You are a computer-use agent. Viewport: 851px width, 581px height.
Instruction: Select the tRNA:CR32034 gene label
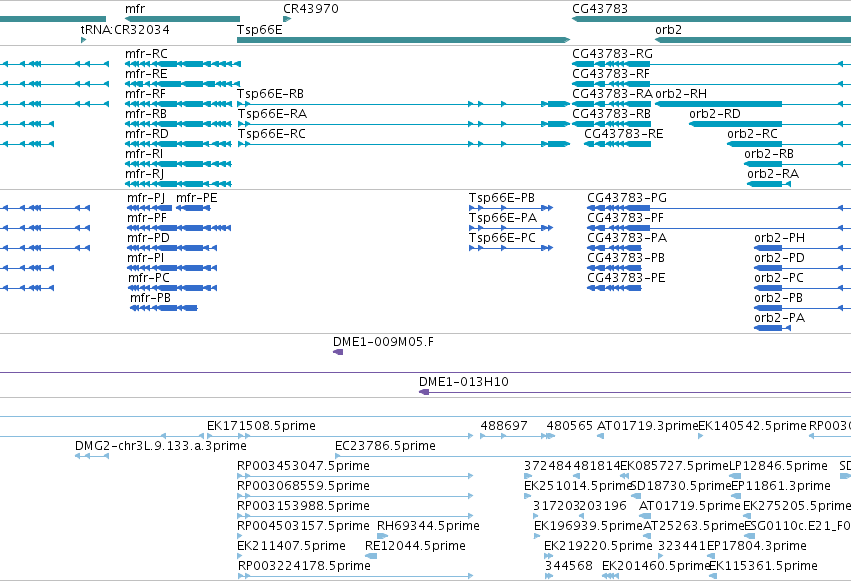tap(125, 29)
